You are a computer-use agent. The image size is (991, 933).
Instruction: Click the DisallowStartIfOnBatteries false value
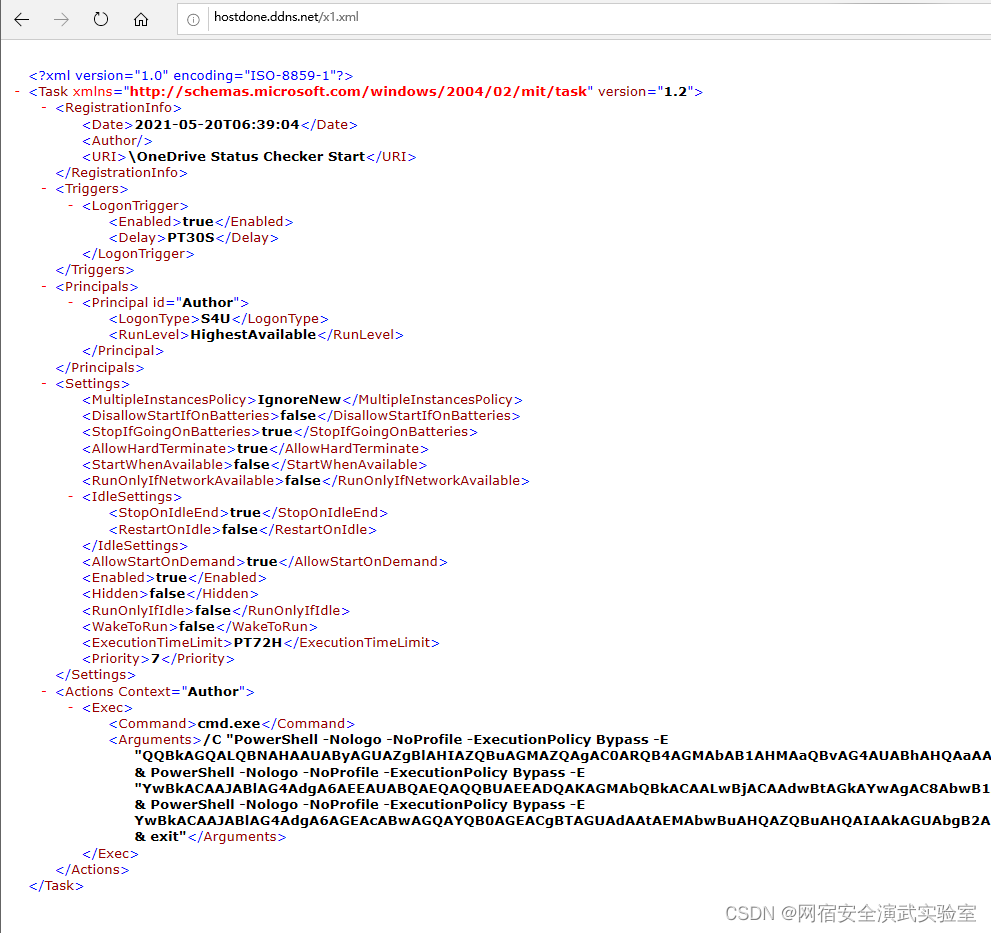298,416
